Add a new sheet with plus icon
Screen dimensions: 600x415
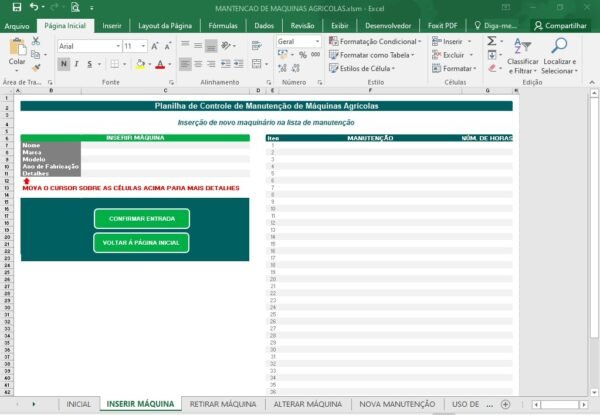click(x=505, y=404)
